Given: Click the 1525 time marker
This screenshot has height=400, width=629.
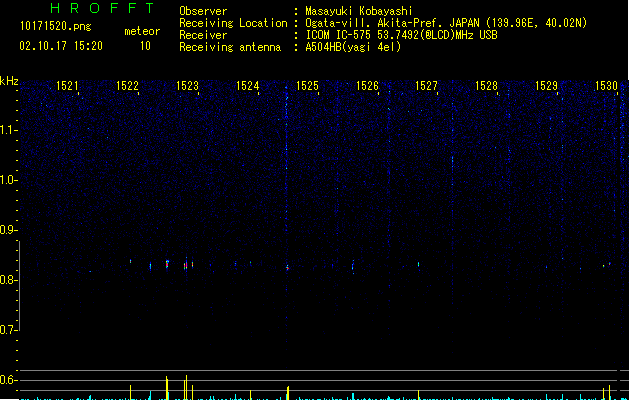Looking at the screenshot, I should (307, 86).
